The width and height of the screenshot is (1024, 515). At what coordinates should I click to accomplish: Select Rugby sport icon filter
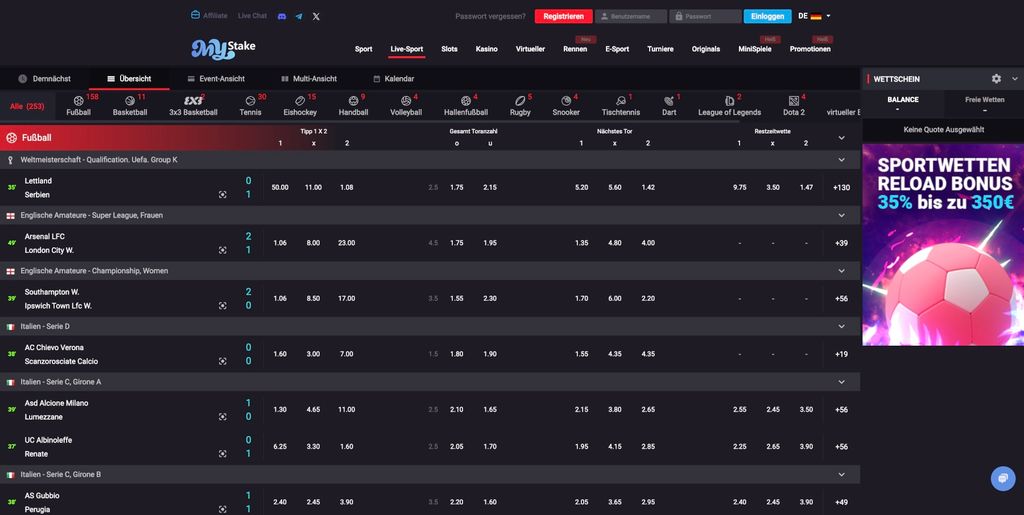click(x=520, y=106)
